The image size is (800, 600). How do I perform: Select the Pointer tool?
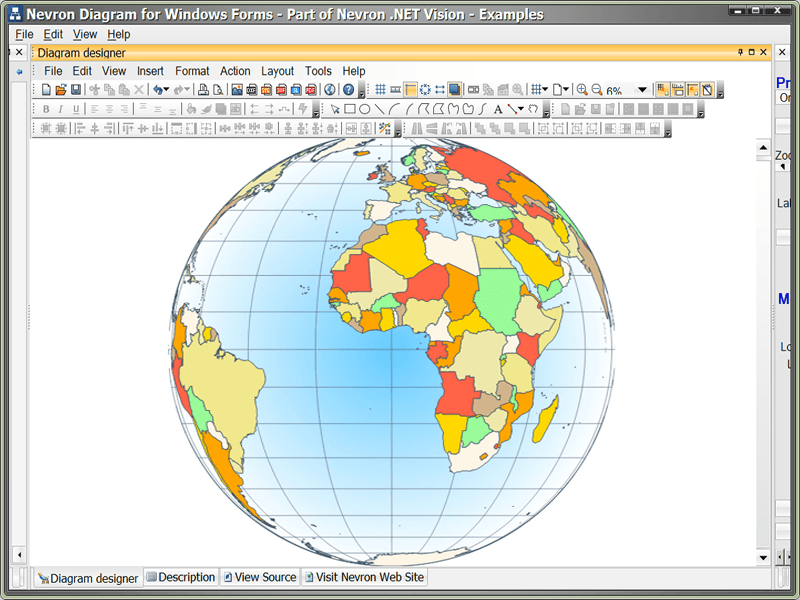tap(335, 109)
